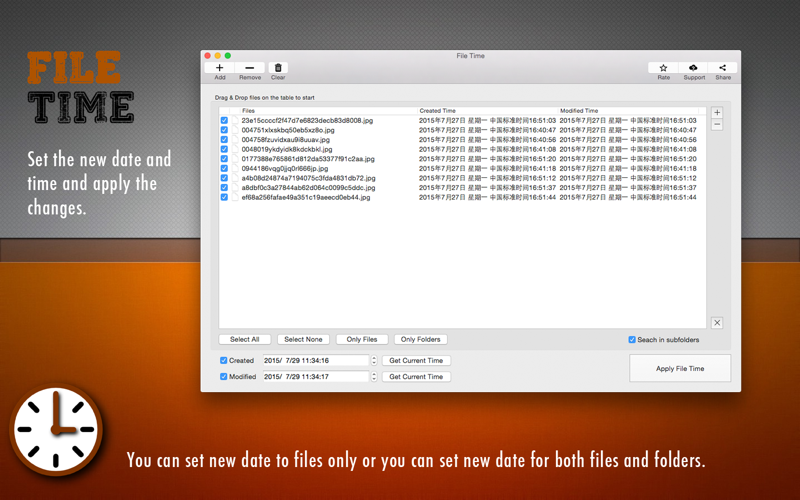This screenshot has width=800, height=500.
Task: Click the Clear trash icon
Action: point(278,68)
